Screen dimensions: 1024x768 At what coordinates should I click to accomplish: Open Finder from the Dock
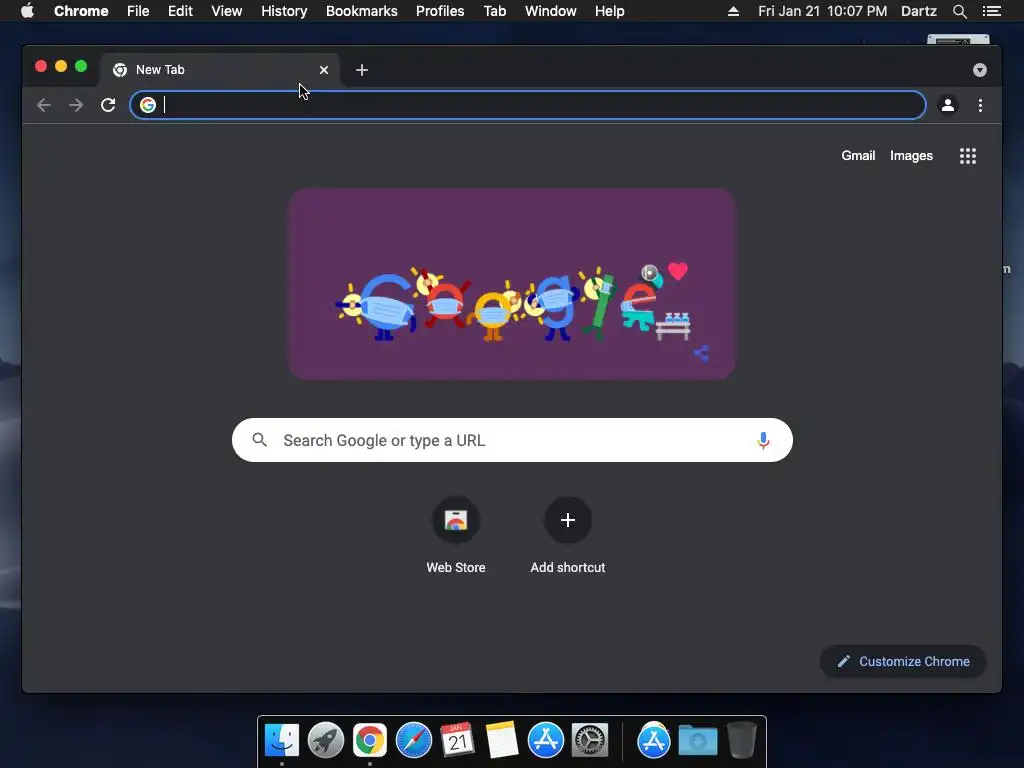[x=281, y=740]
